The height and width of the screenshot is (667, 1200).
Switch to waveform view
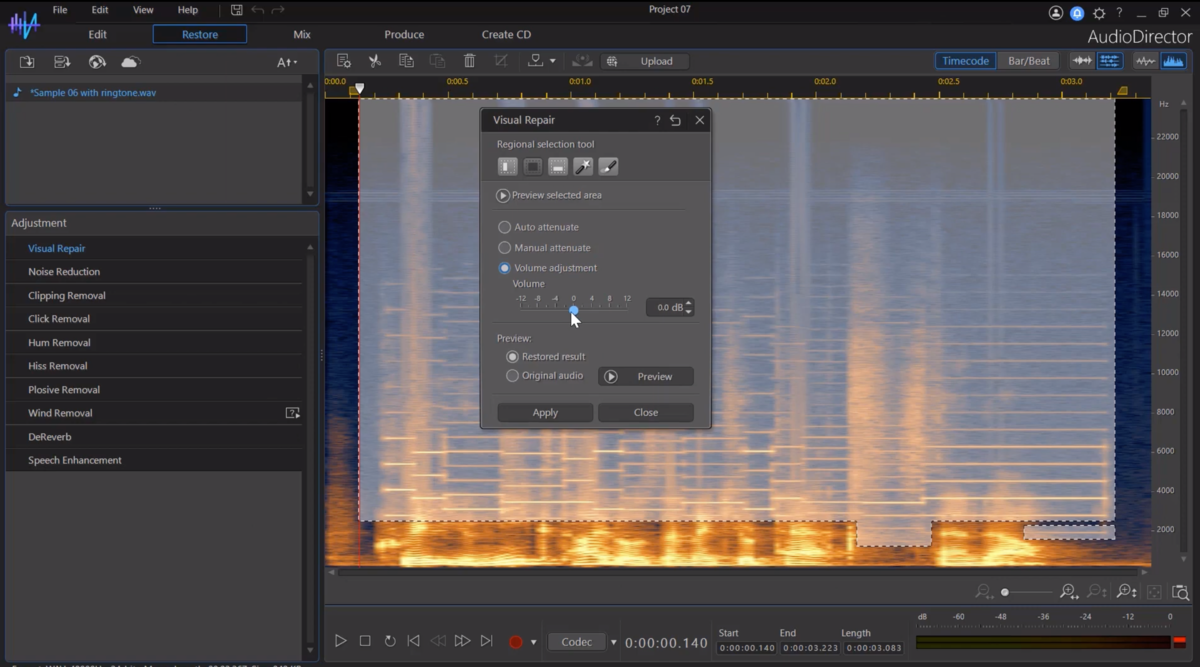pos(1146,61)
